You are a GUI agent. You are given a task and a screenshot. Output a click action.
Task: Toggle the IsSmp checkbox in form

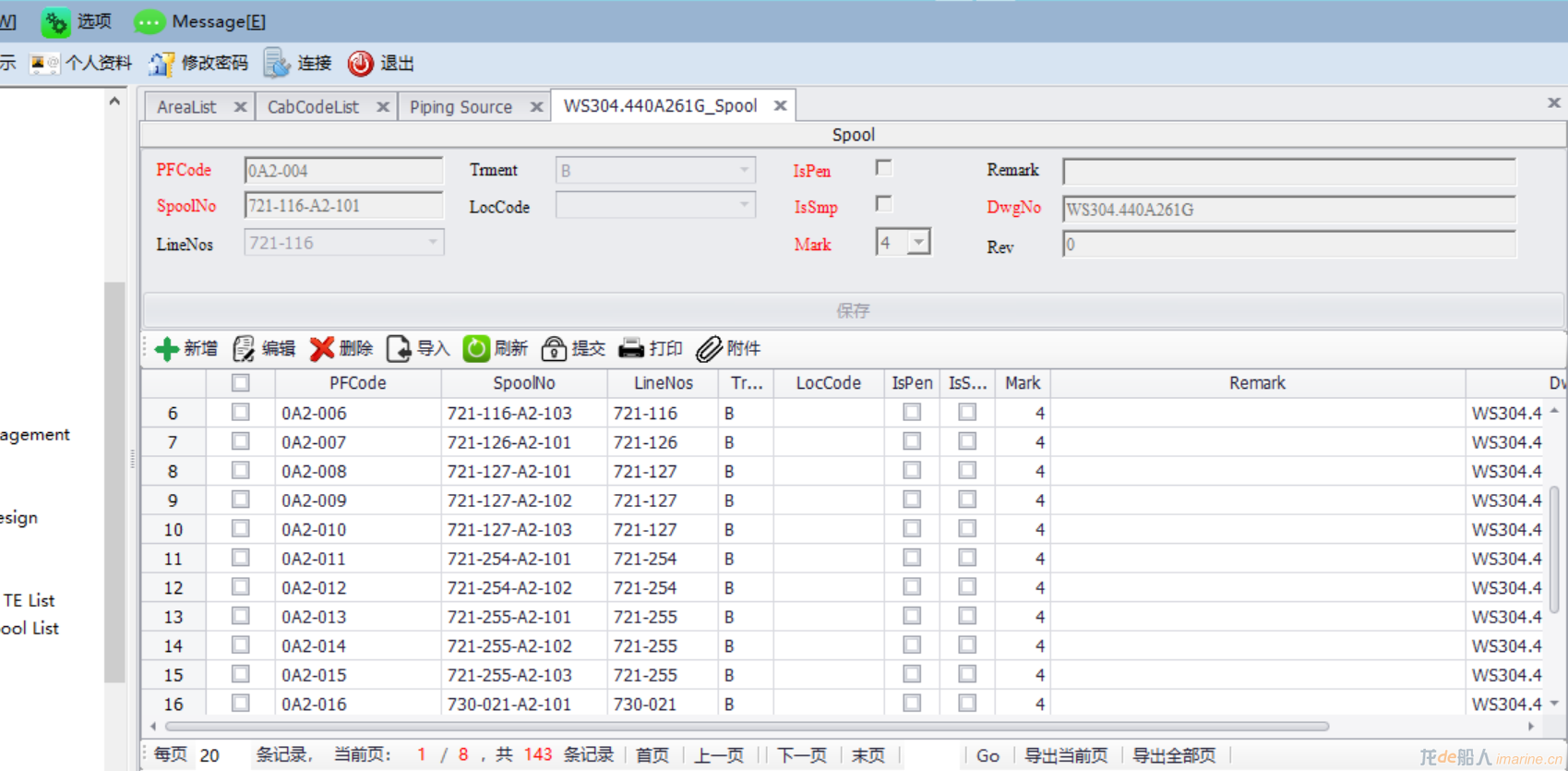(883, 204)
